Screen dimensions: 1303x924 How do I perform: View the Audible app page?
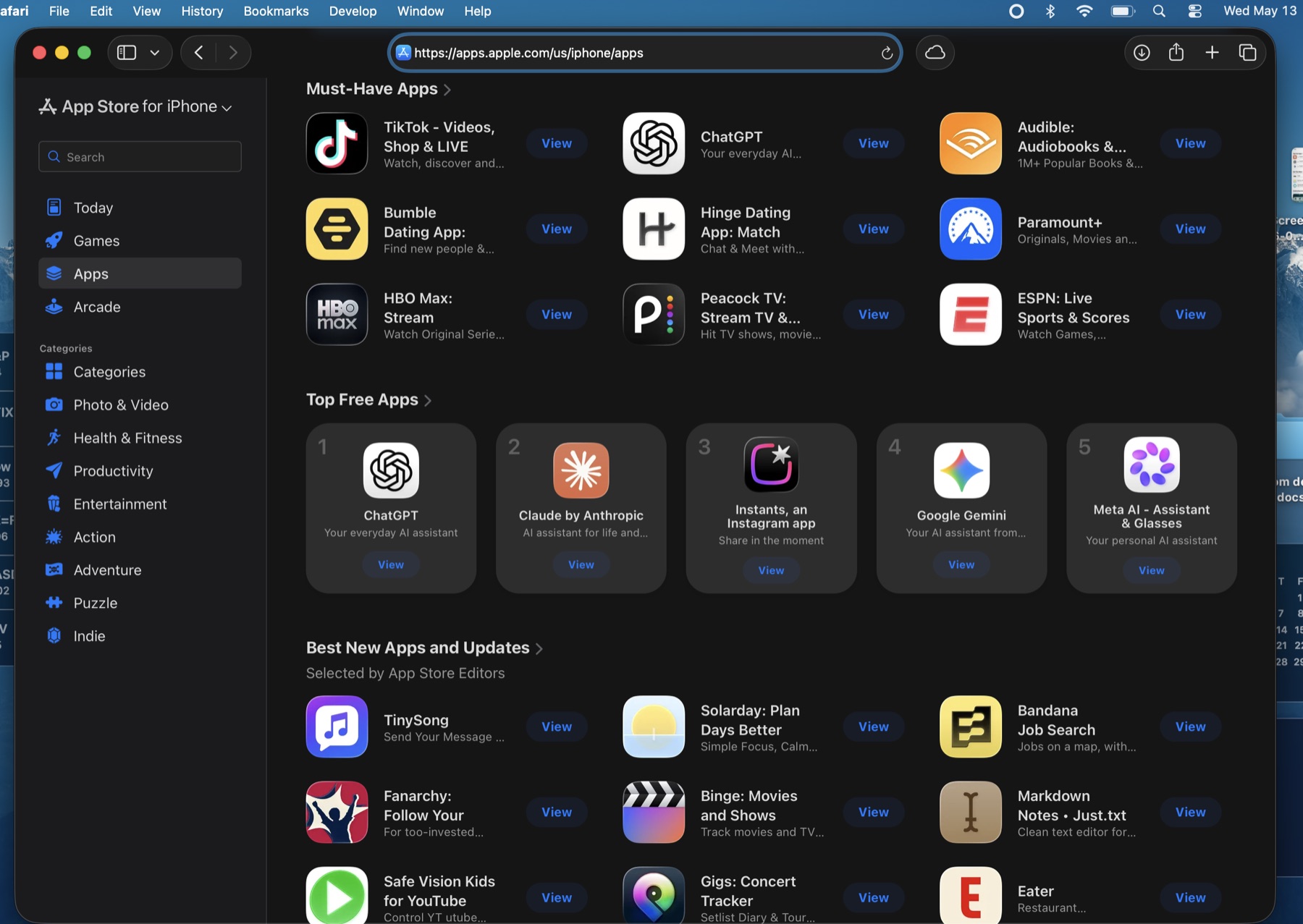tap(1191, 143)
